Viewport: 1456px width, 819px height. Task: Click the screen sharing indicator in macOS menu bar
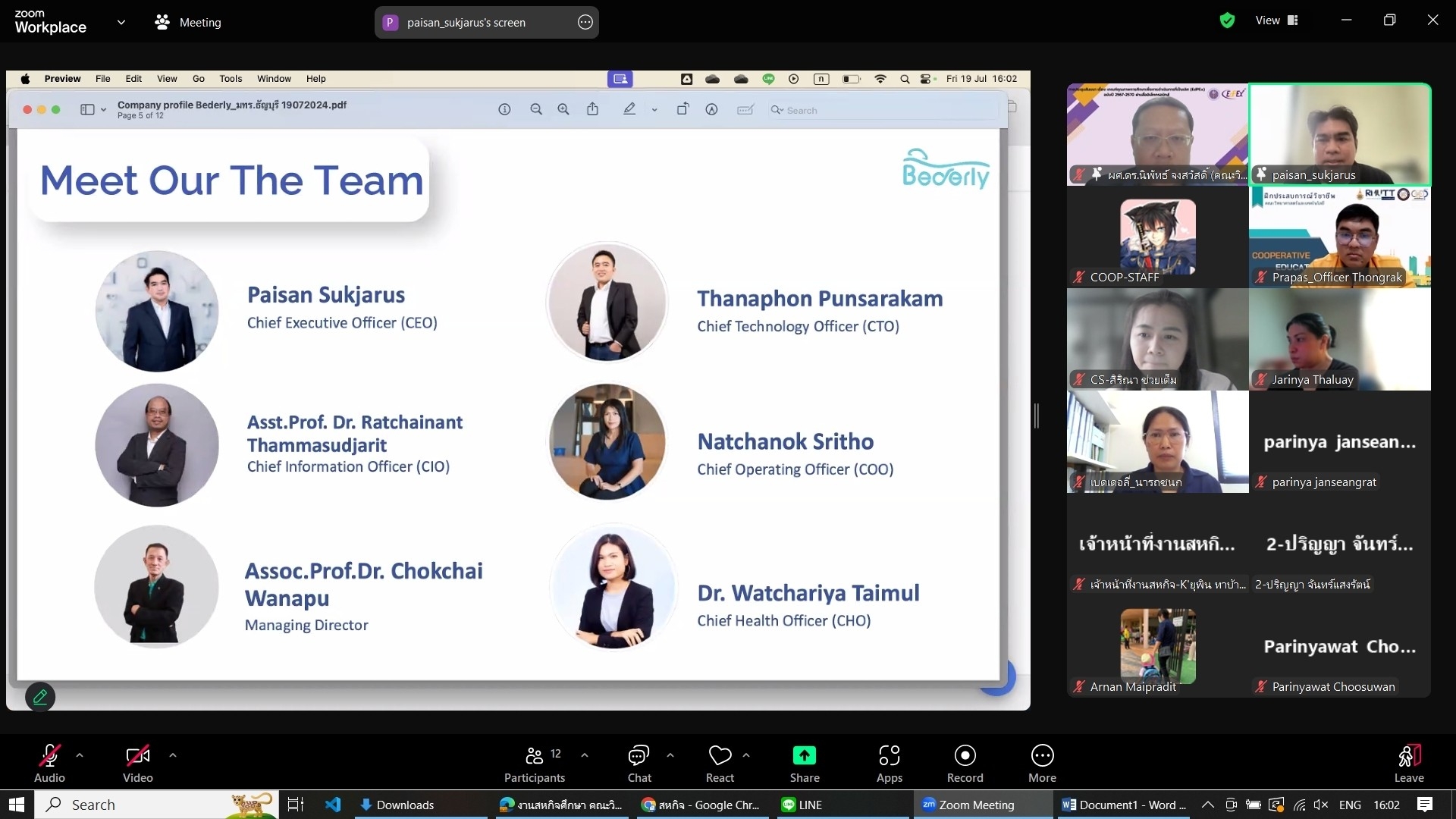coord(620,79)
